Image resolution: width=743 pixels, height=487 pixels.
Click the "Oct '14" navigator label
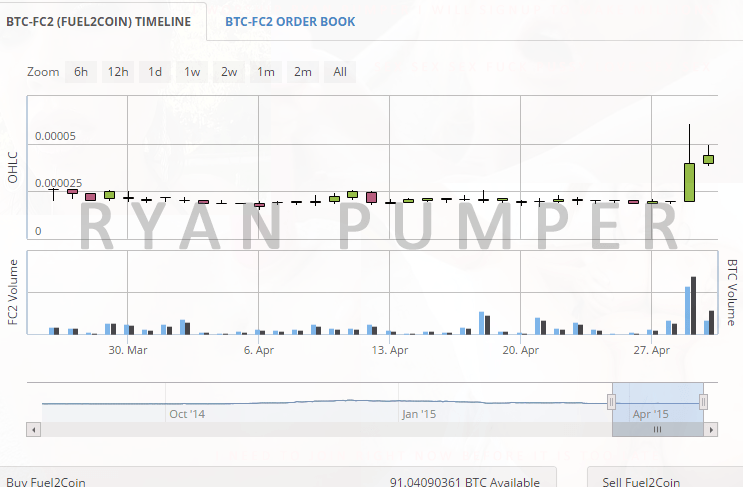pyautogui.click(x=187, y=414)
